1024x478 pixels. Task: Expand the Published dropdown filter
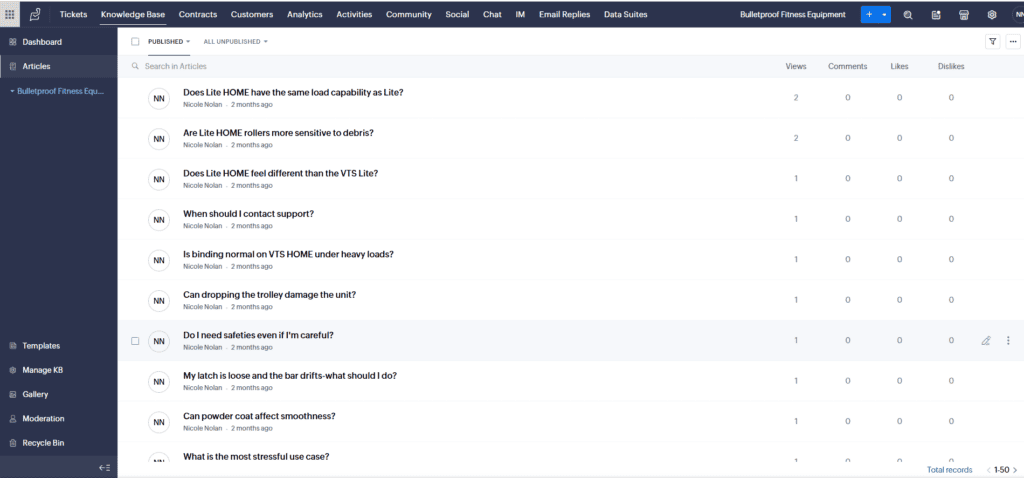coord(169,41)
